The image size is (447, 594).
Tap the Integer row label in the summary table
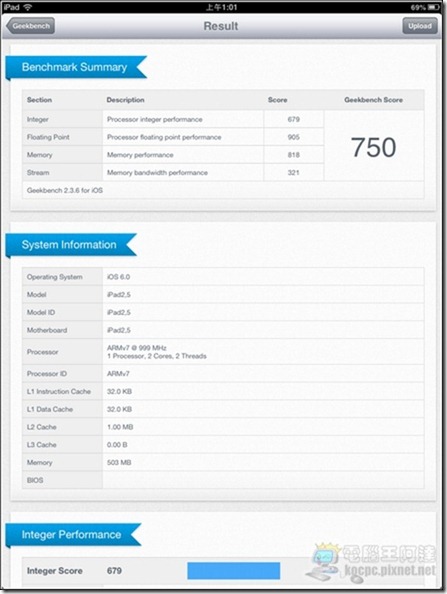click(38, 119)
